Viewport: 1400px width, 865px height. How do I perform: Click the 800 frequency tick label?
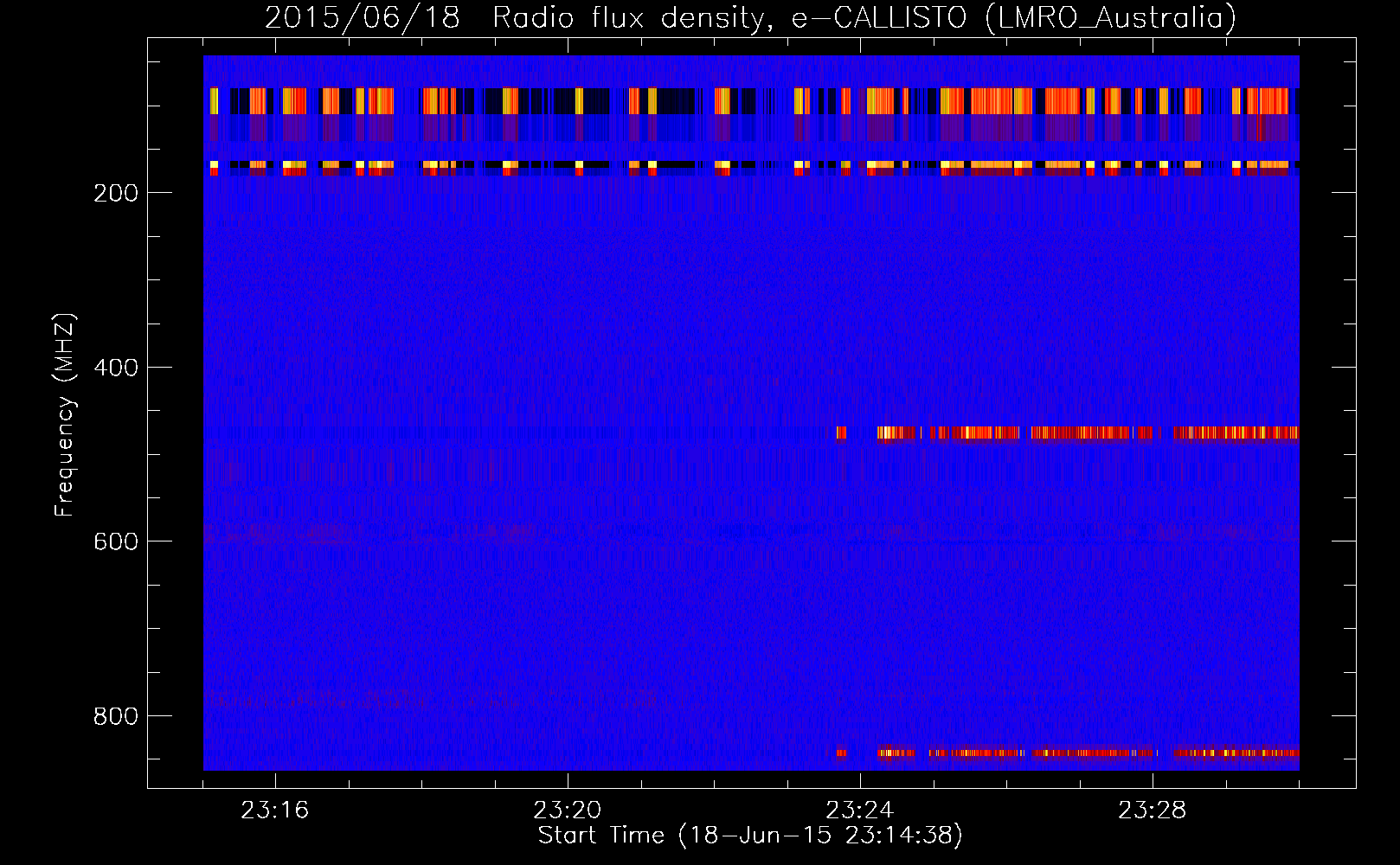point(116,716)
